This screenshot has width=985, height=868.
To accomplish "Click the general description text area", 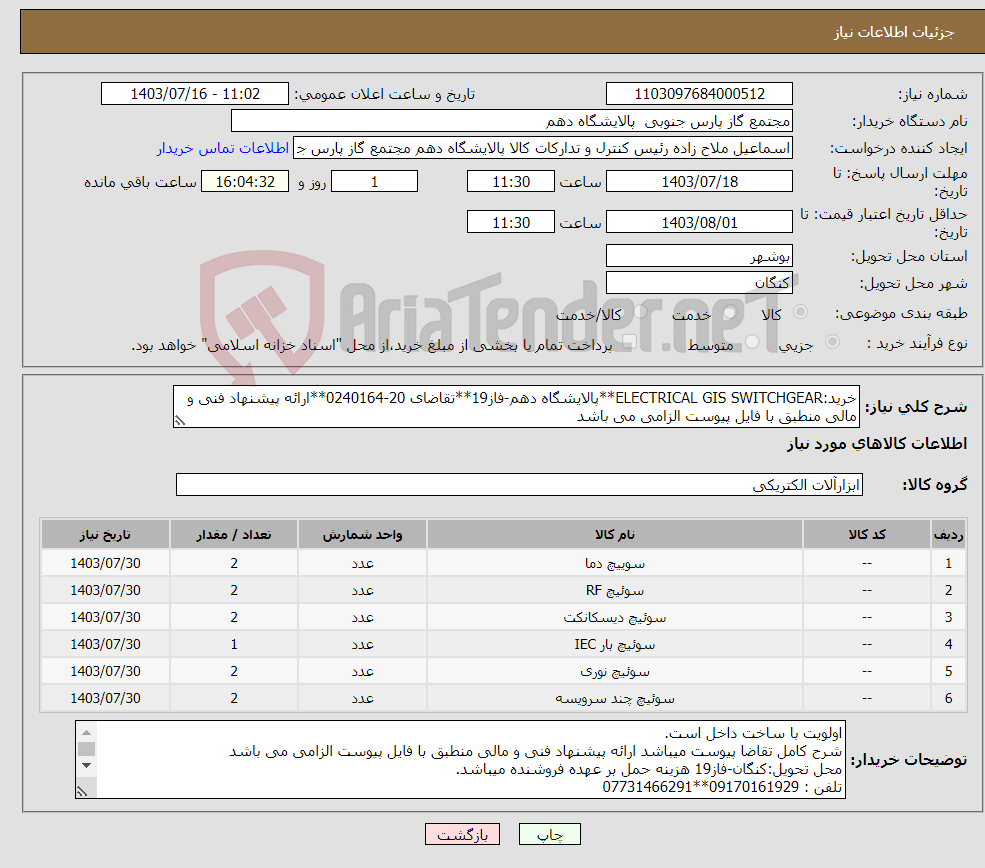I will click(516, 407).
